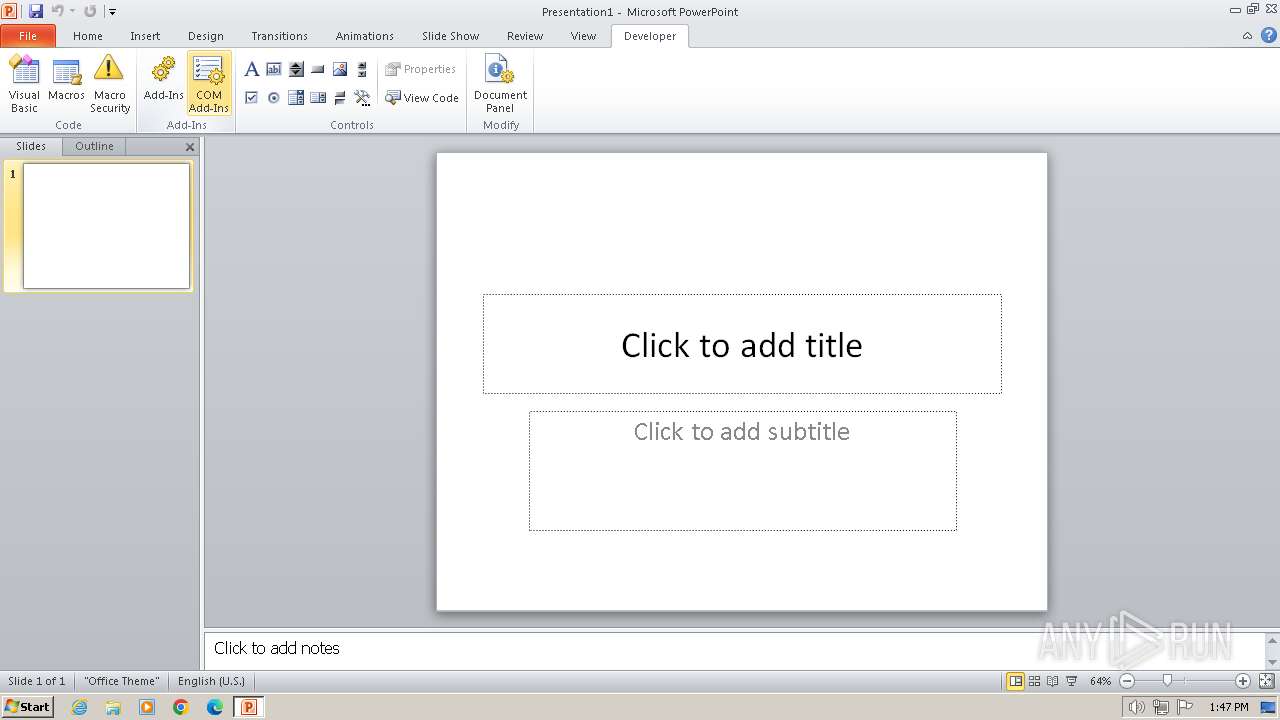Insert a Combo Box control

(318, 97)
